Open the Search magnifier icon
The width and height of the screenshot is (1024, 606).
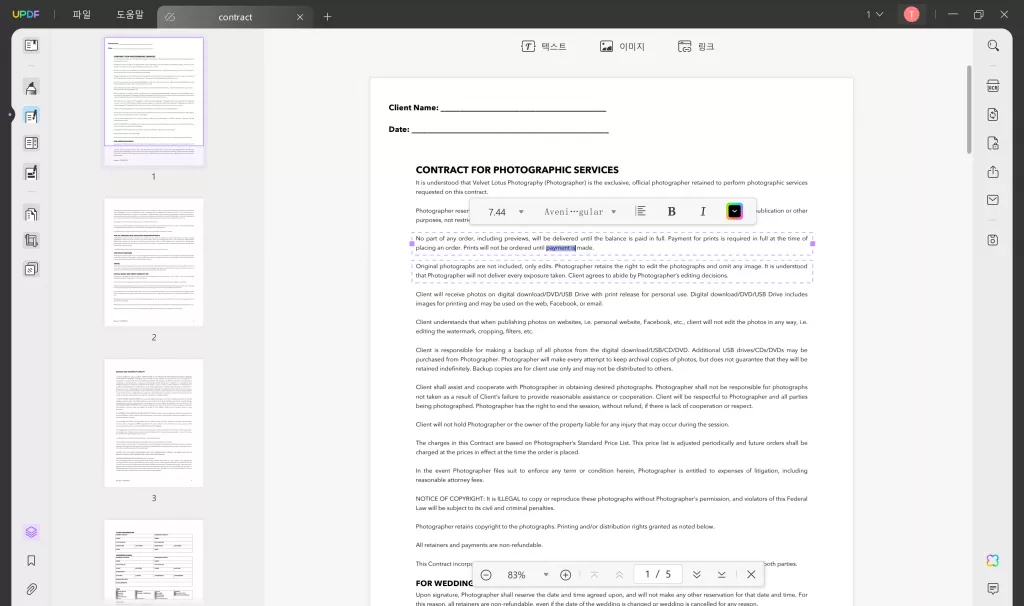coord(993,46)
